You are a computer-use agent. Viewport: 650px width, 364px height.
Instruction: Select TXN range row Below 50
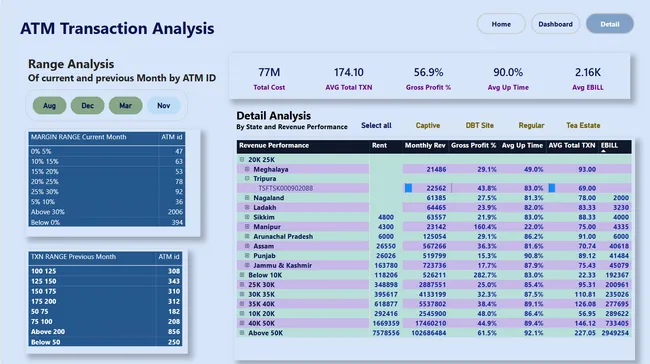pyautogui.click(x=105, y=342)
